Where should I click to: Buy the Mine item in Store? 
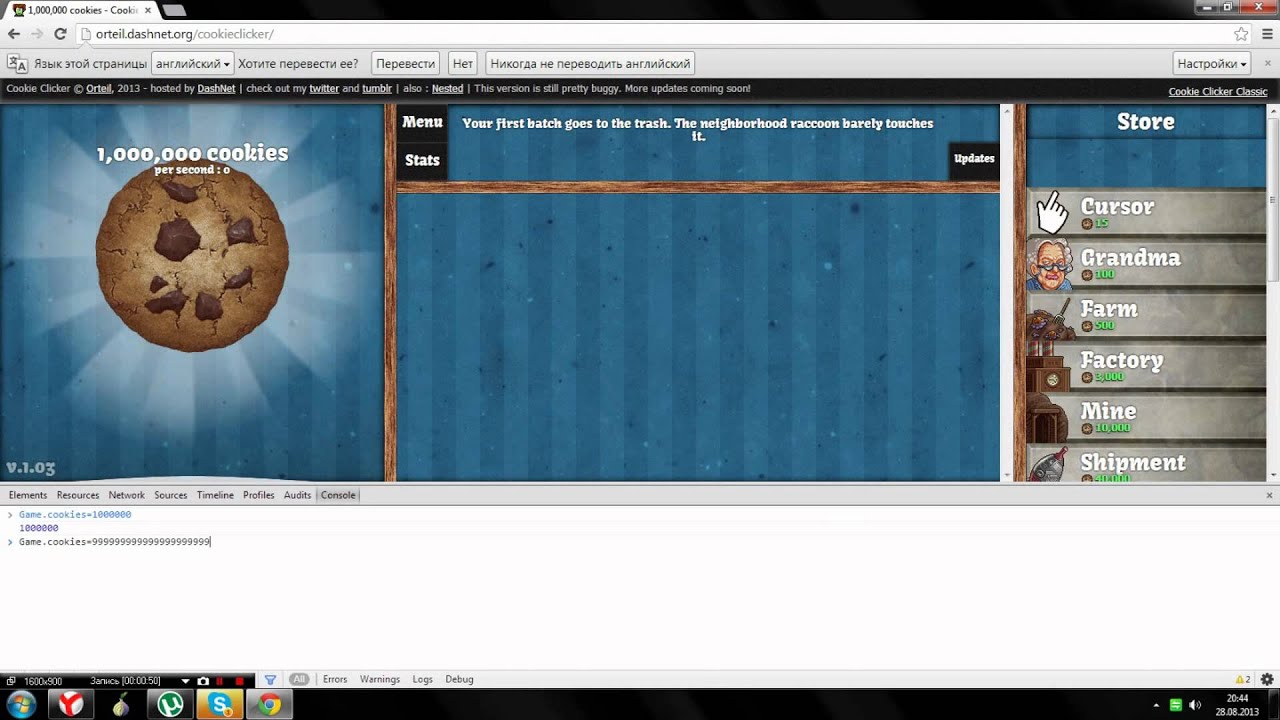pos(1146,417)
